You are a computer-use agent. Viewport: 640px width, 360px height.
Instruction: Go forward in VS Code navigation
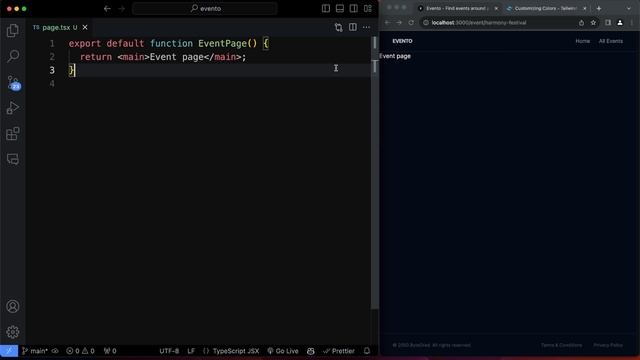click(122, 9)
